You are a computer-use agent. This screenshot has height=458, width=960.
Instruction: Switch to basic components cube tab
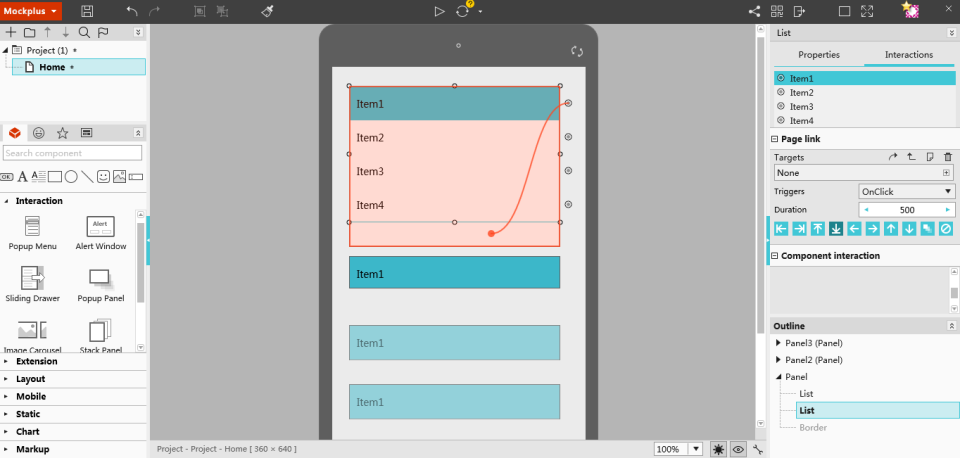click(15, 133)
